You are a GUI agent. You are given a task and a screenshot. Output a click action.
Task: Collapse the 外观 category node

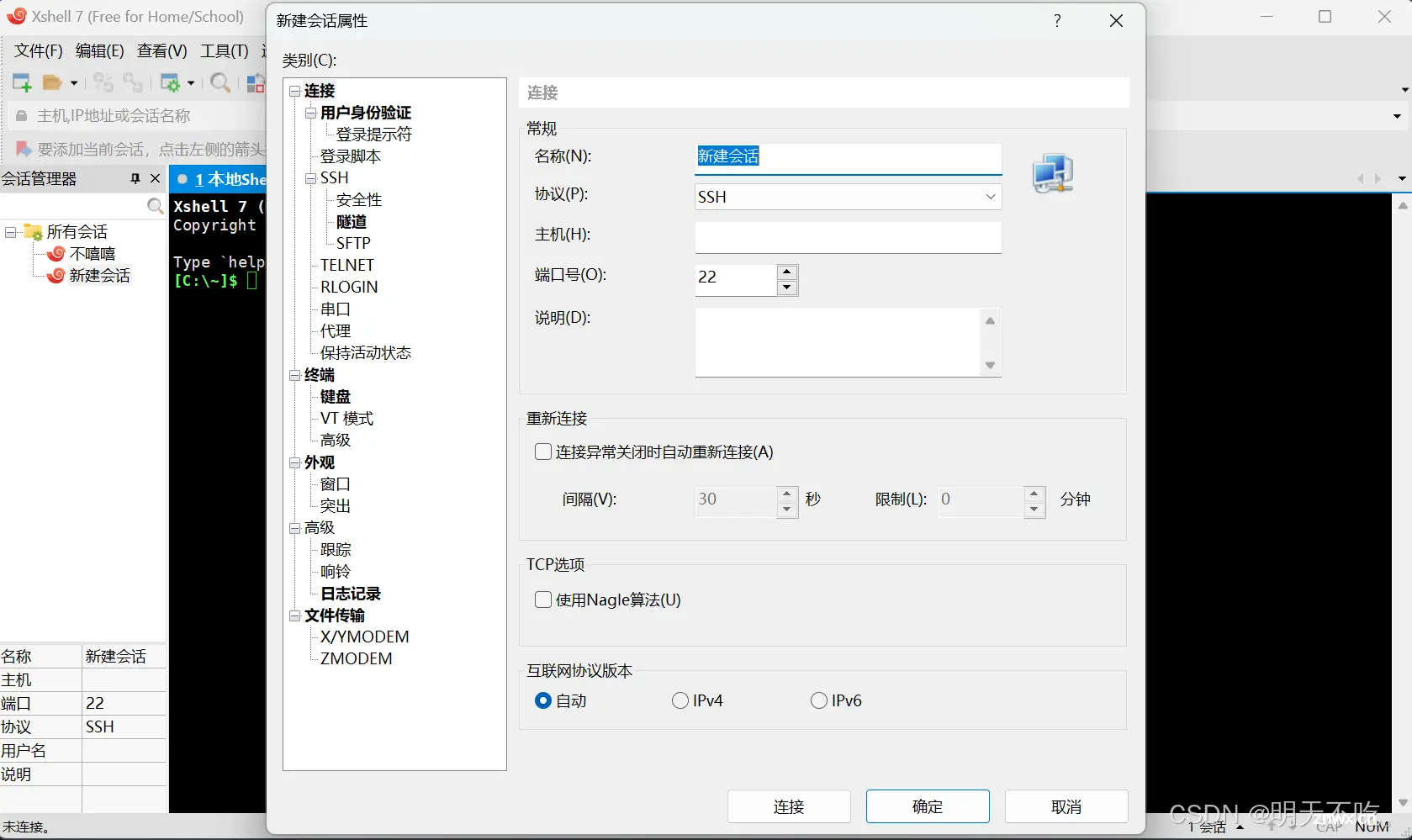click(294, 462)
